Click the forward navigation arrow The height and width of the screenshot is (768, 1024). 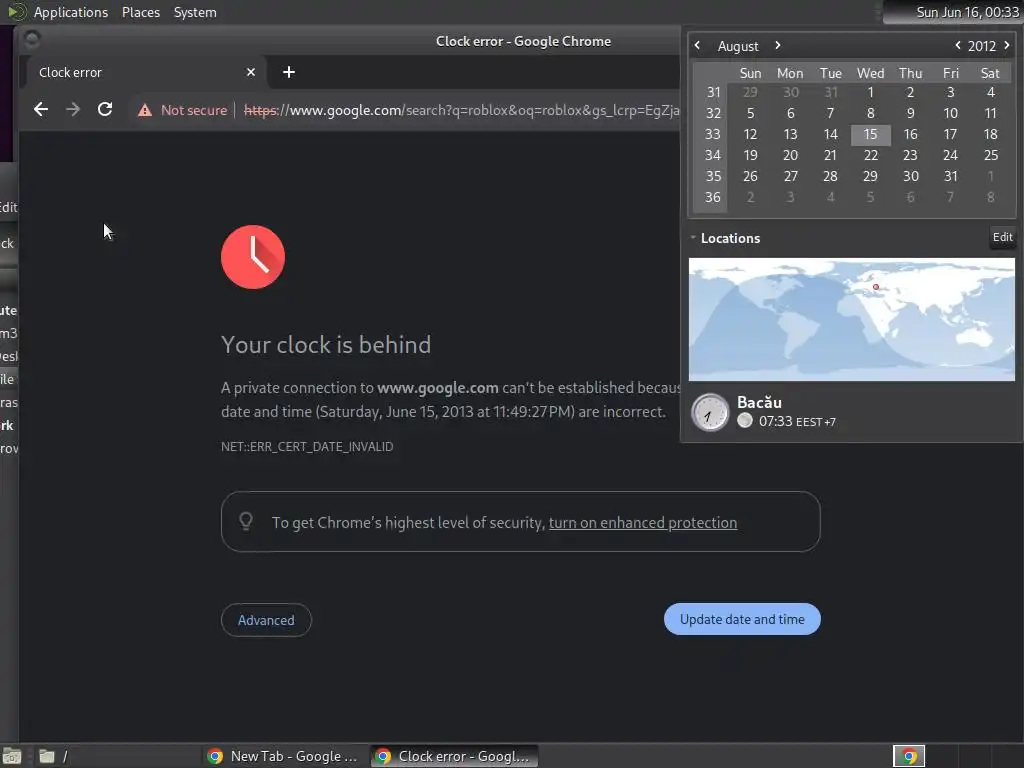(x=73, y=109)
